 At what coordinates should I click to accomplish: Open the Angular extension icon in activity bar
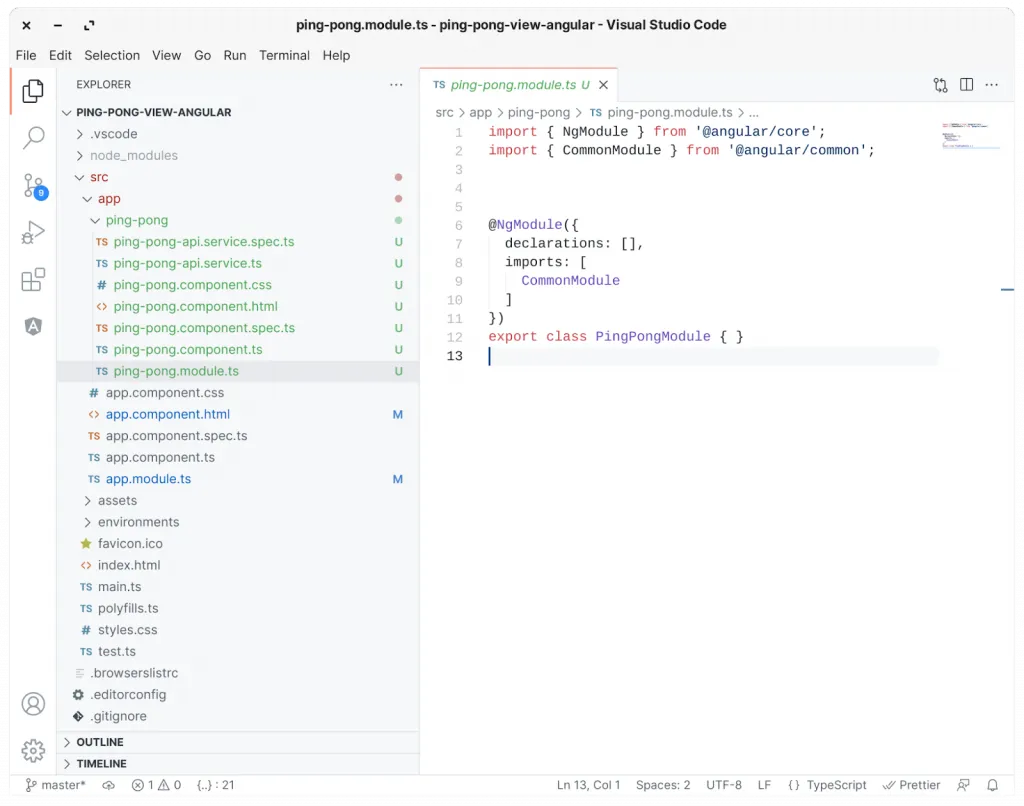pyautogui.click(x=33, y=326)
